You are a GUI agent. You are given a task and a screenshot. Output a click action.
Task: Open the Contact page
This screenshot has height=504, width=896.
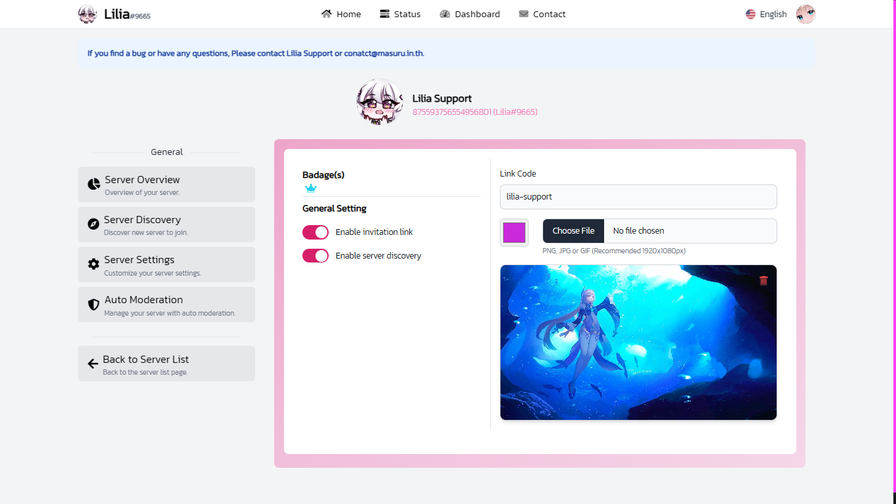(x=542, y=14)
